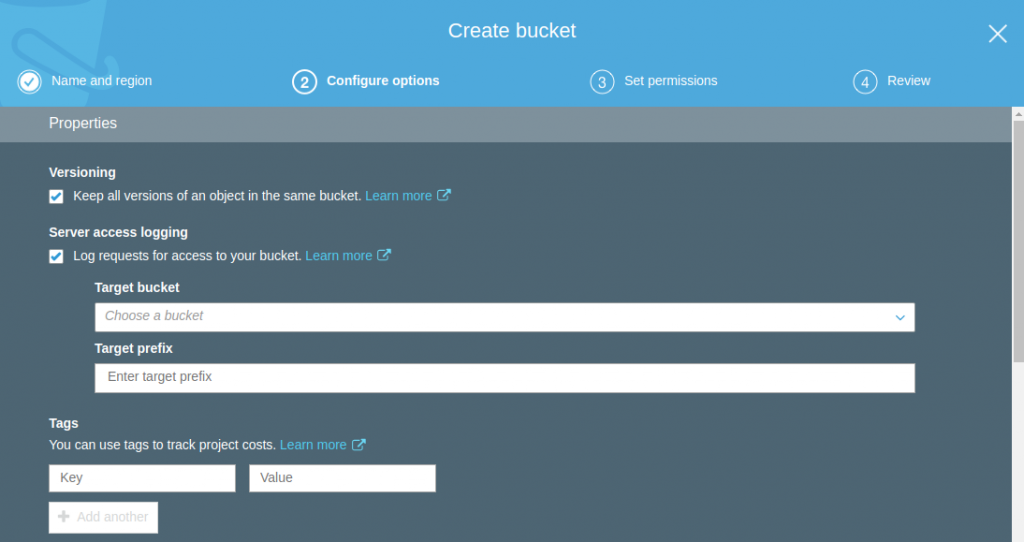Click 'You can use tags to track project costs' text
1024x542 pixels.
coord(162,445)
